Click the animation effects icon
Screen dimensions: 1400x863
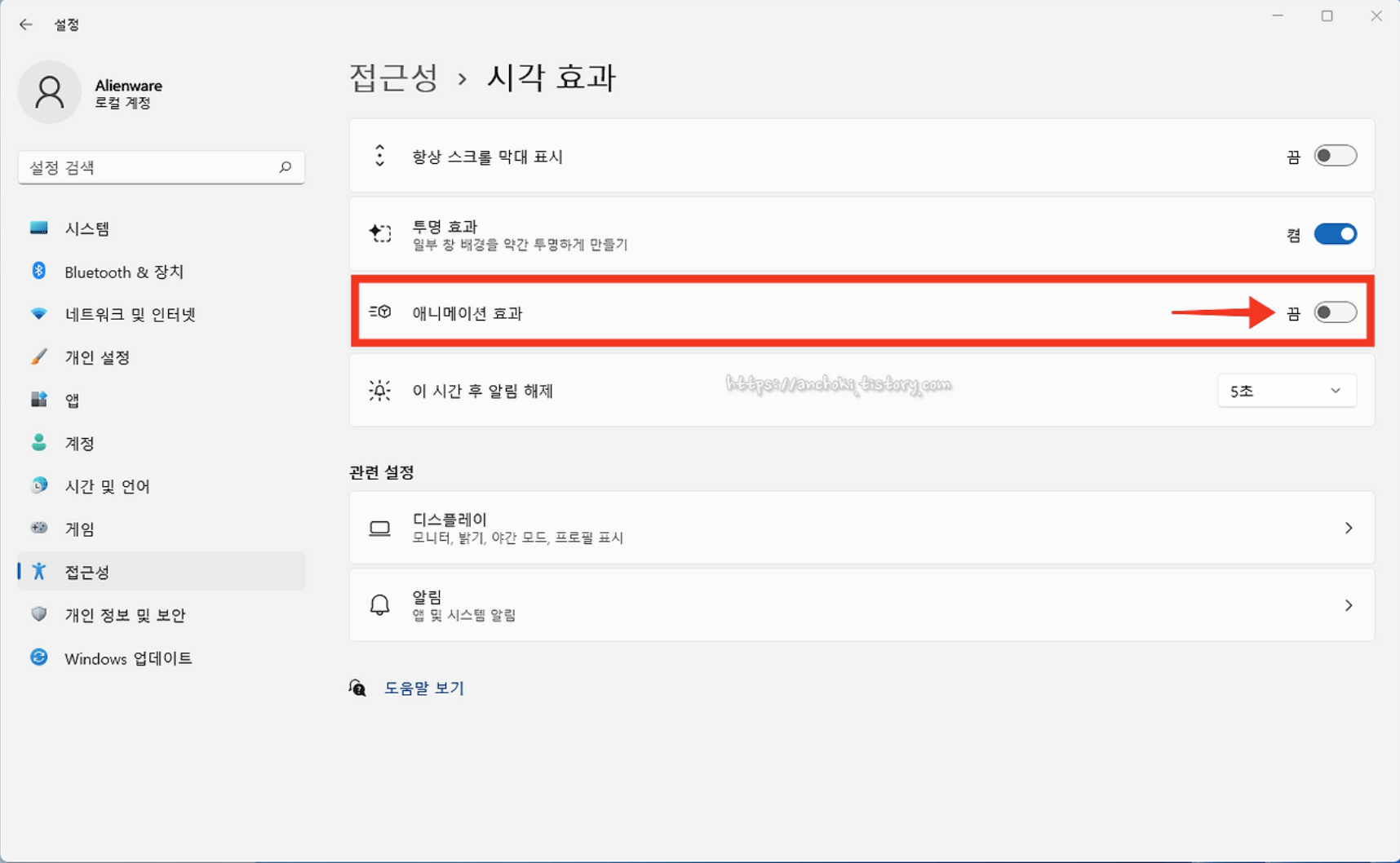tap(379, 312)
